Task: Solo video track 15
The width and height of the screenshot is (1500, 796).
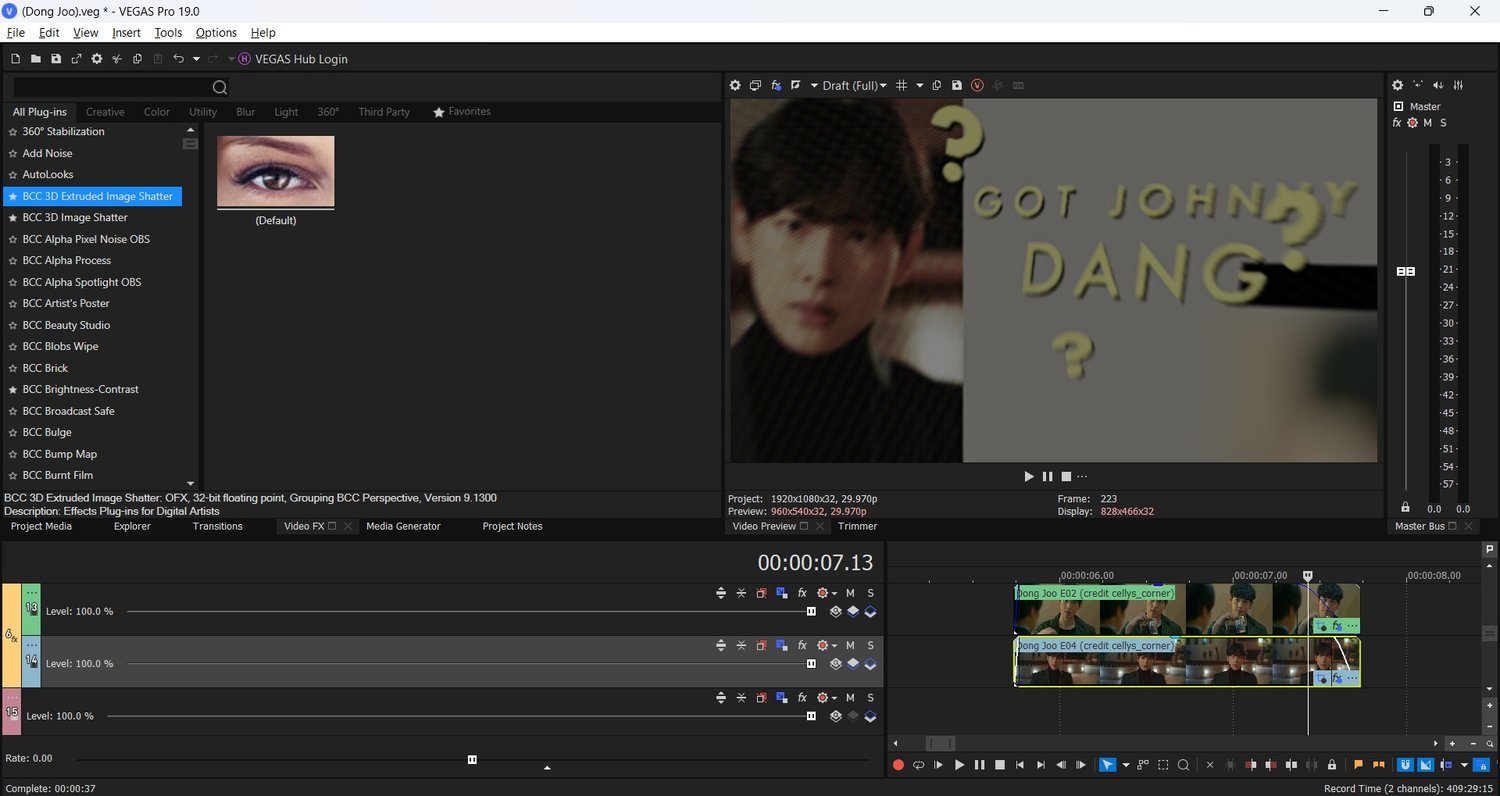Action: [870, 697]
